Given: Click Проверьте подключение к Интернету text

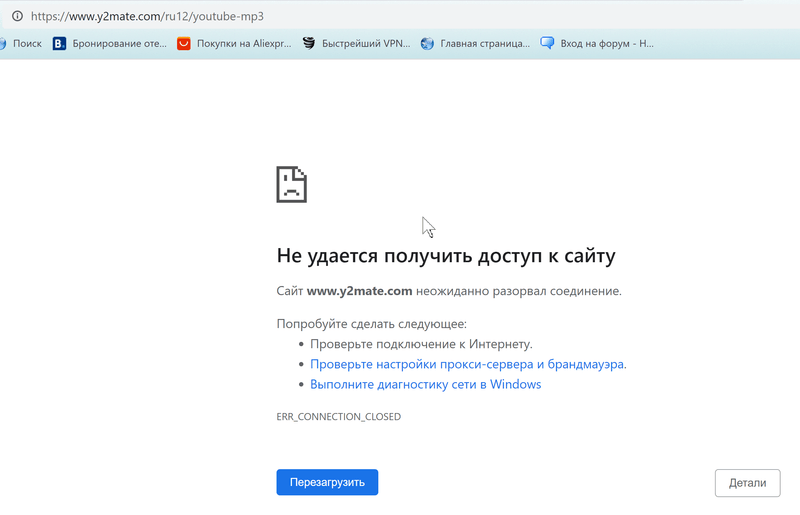Looking at the screenshot, I should 421,344.
